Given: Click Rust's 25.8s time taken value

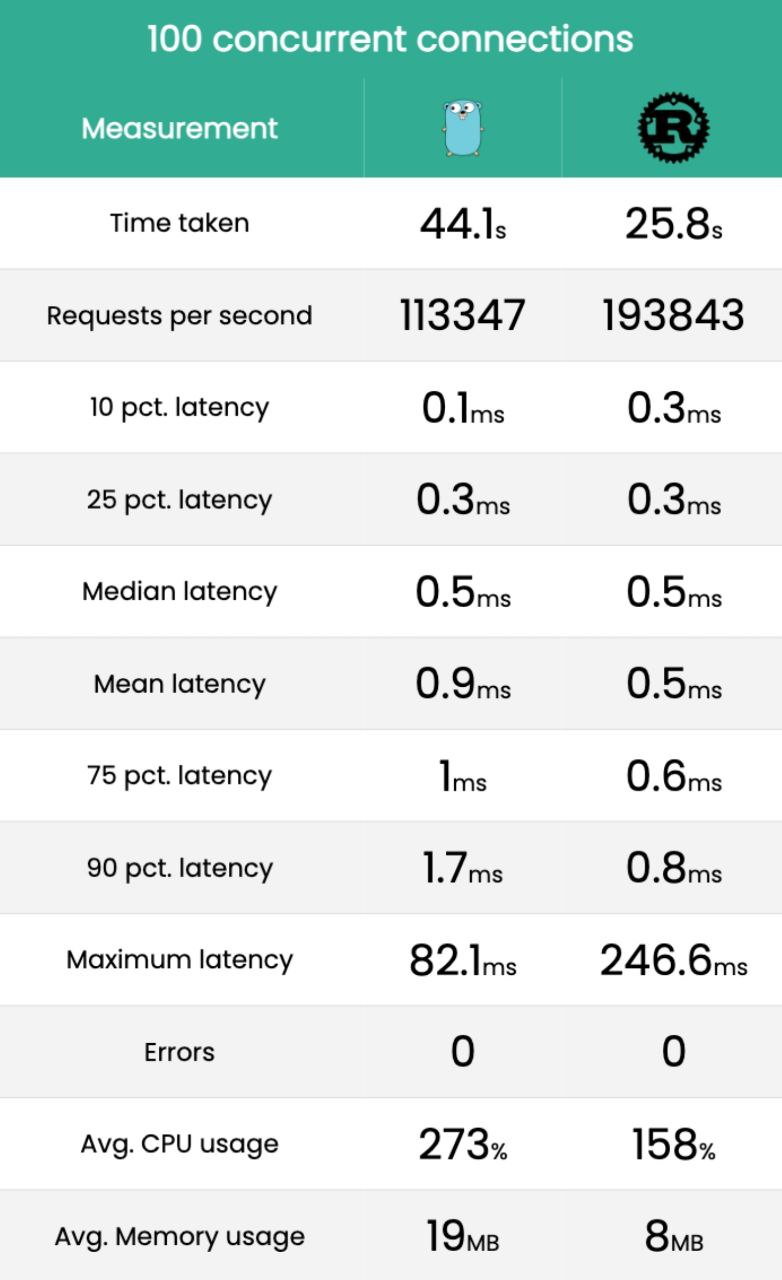Looking at the screenshot, I should pos(673,225).
